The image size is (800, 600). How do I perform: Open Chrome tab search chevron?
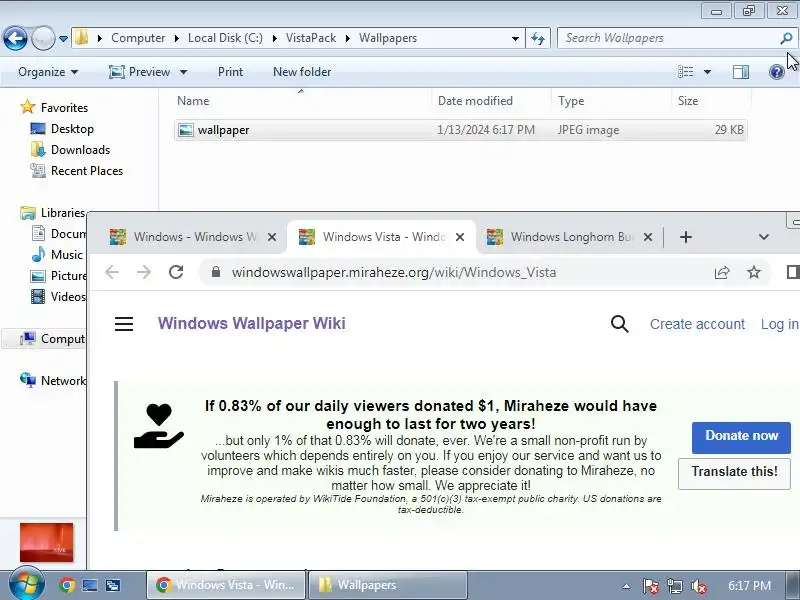click(x=764, y=237)
